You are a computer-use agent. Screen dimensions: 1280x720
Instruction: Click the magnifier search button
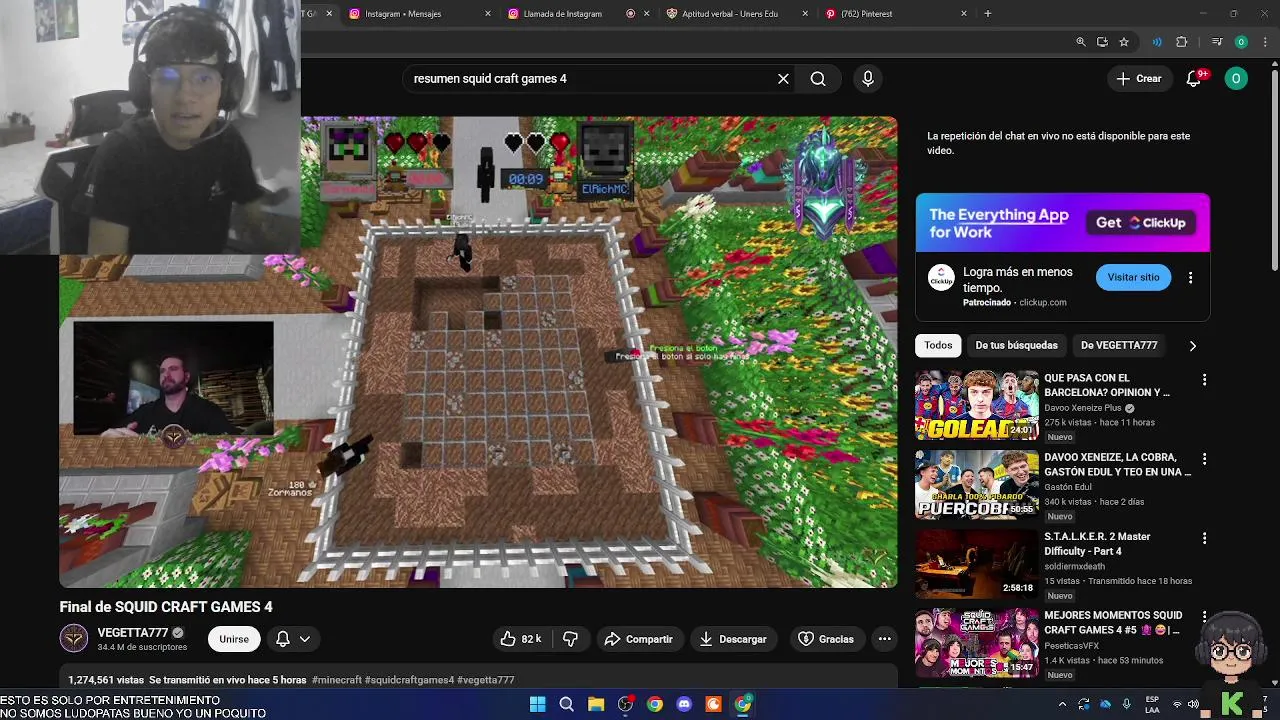pos(818,79)
